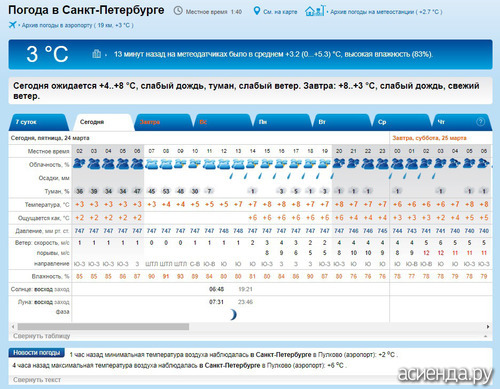Click the Ощущается как, °C row label
500x389 pixels.
pyautogui.click(x=44, y=218)
